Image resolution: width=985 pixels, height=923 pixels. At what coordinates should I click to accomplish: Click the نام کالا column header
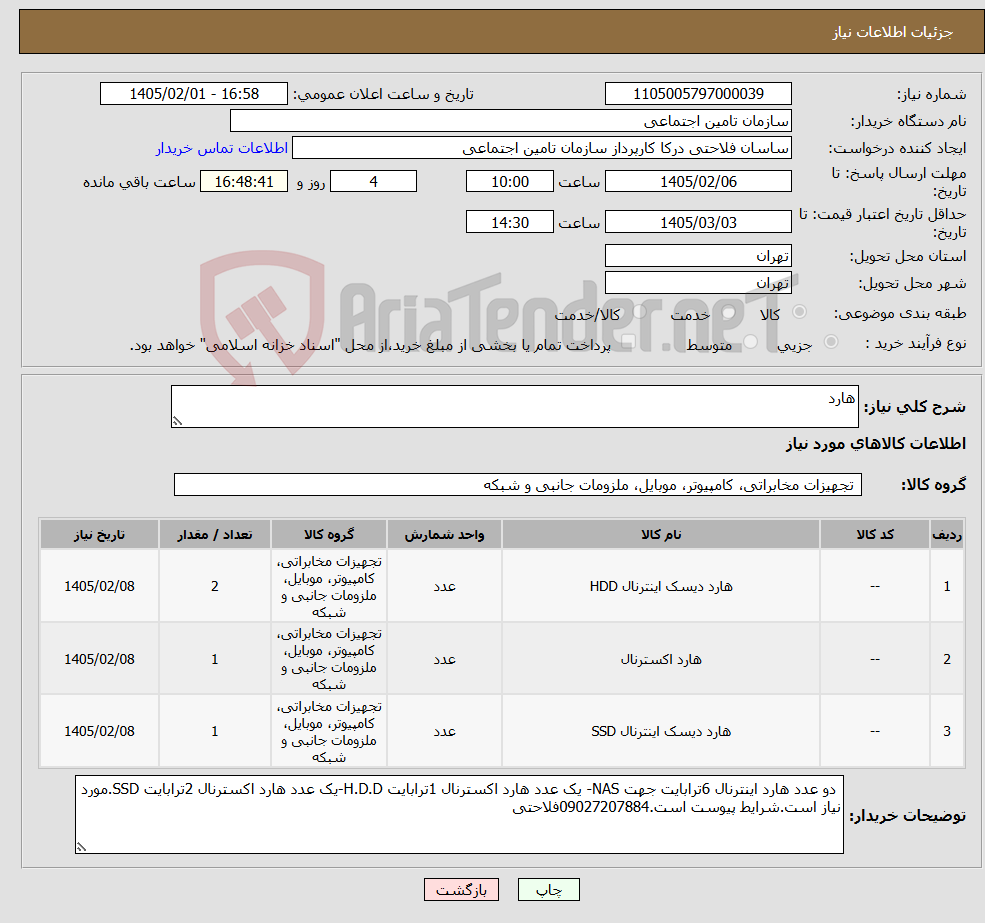661,534
